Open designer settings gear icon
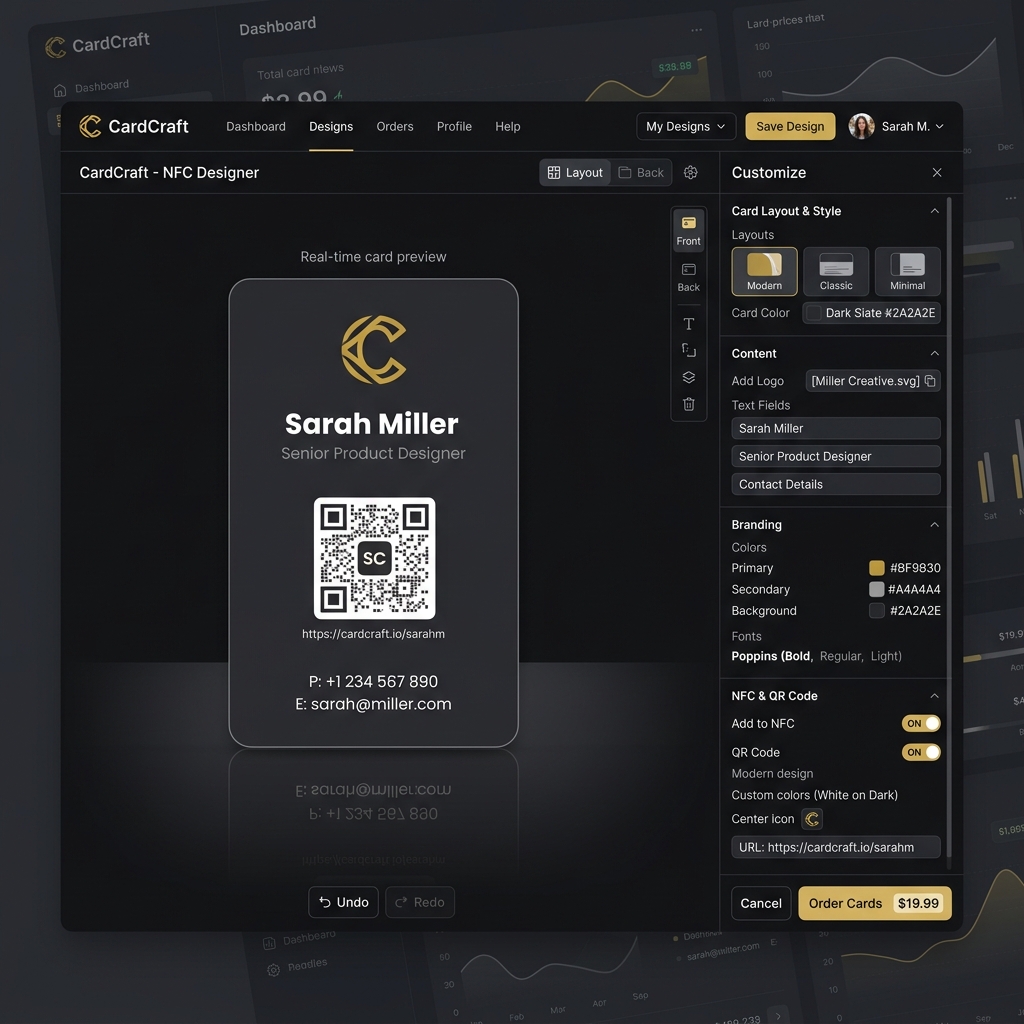1024x1024 pixels. [x=690, y=172]
